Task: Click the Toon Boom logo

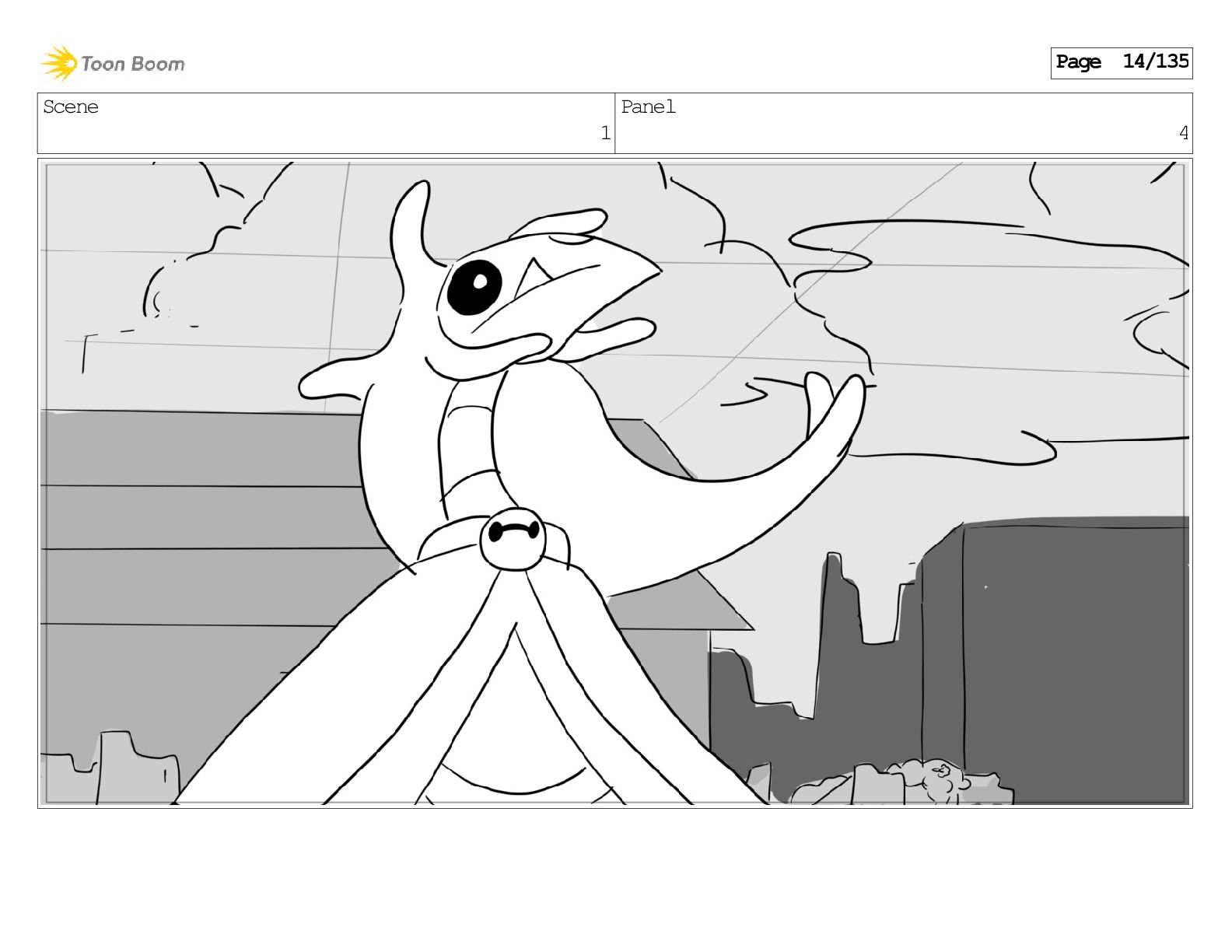Action: pyautogui.click(x=113, y=63)
